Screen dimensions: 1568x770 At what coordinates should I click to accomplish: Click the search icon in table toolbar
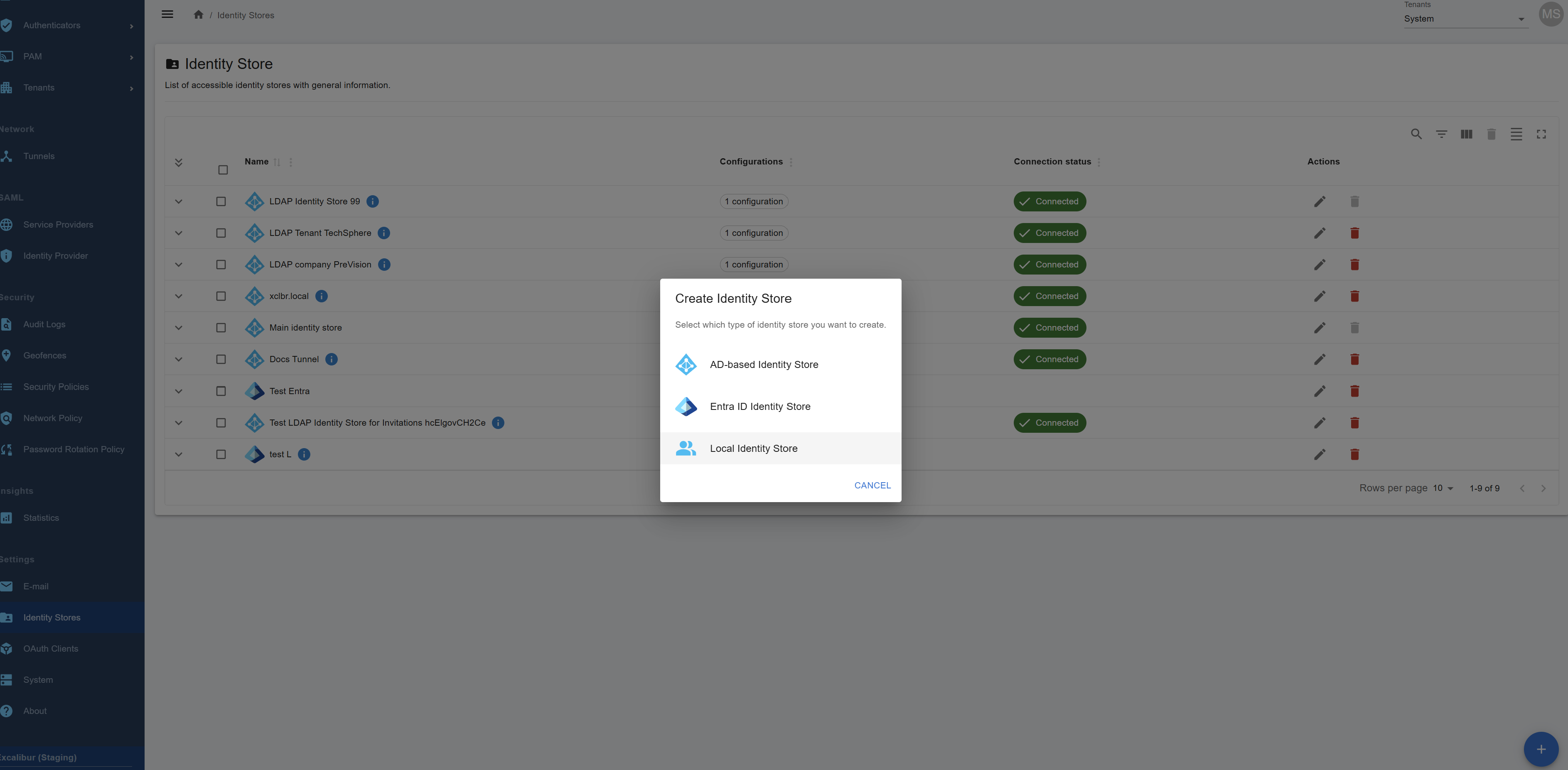(x=1416, y=134)
